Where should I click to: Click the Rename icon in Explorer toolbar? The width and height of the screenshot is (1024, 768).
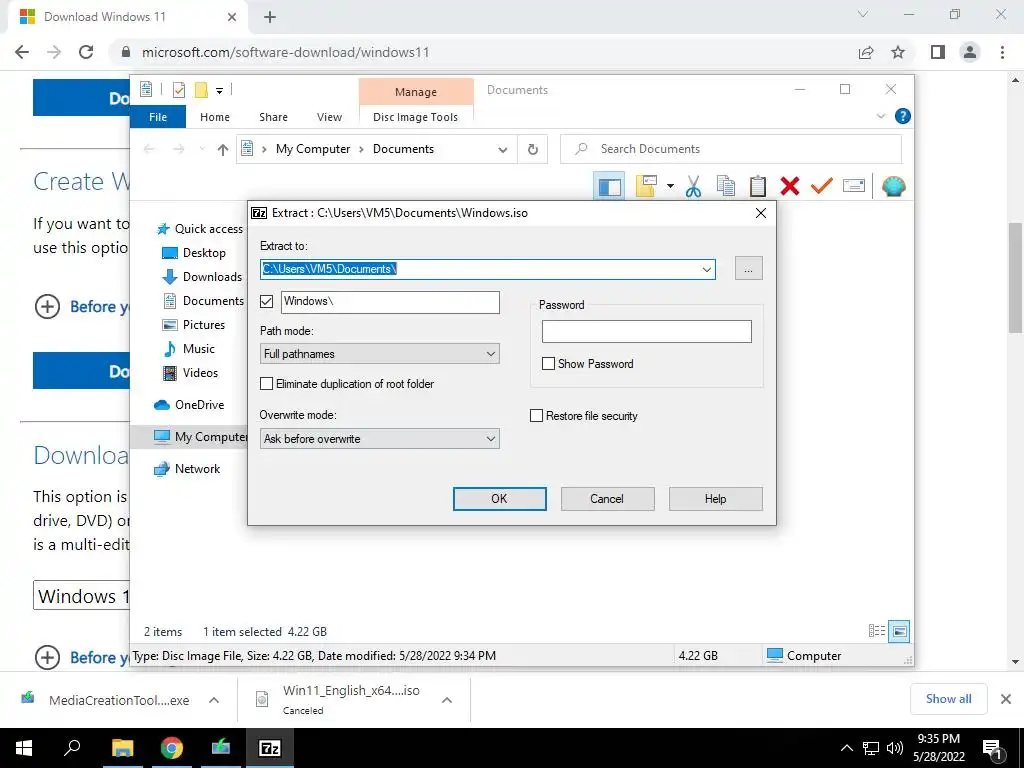tap(854, 186)
